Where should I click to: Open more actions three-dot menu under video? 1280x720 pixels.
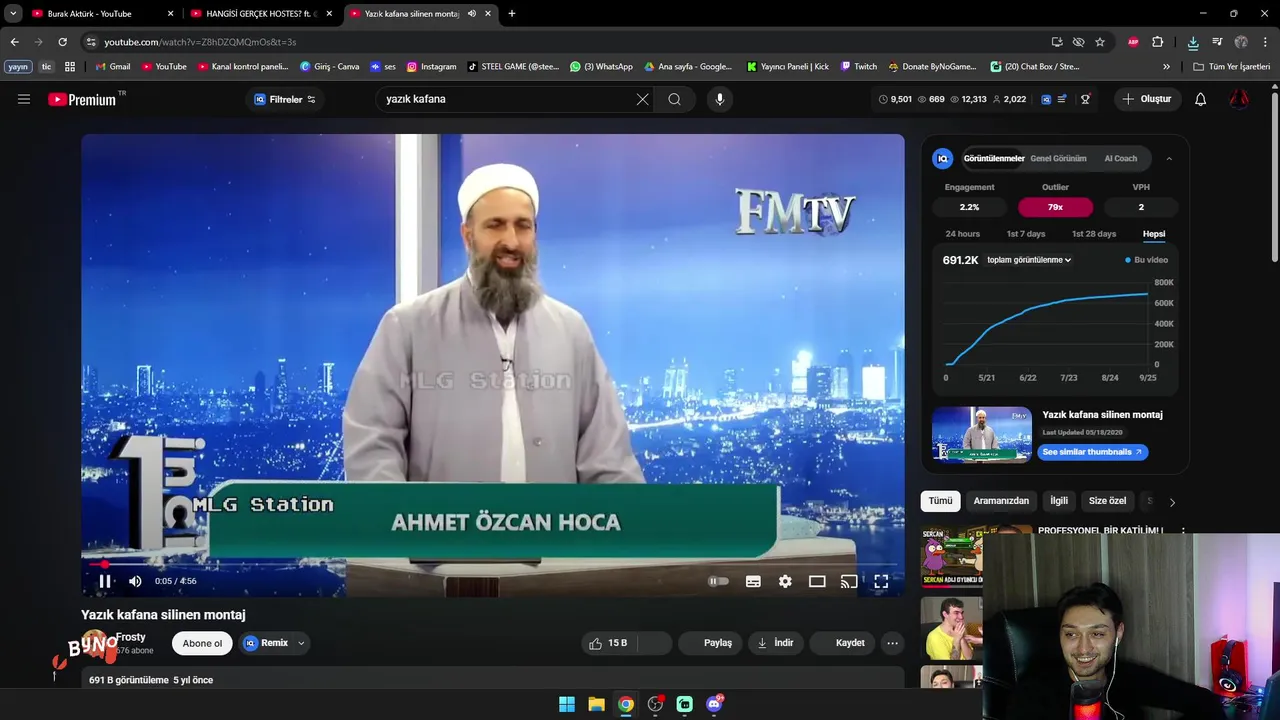[x=893, y=643]
